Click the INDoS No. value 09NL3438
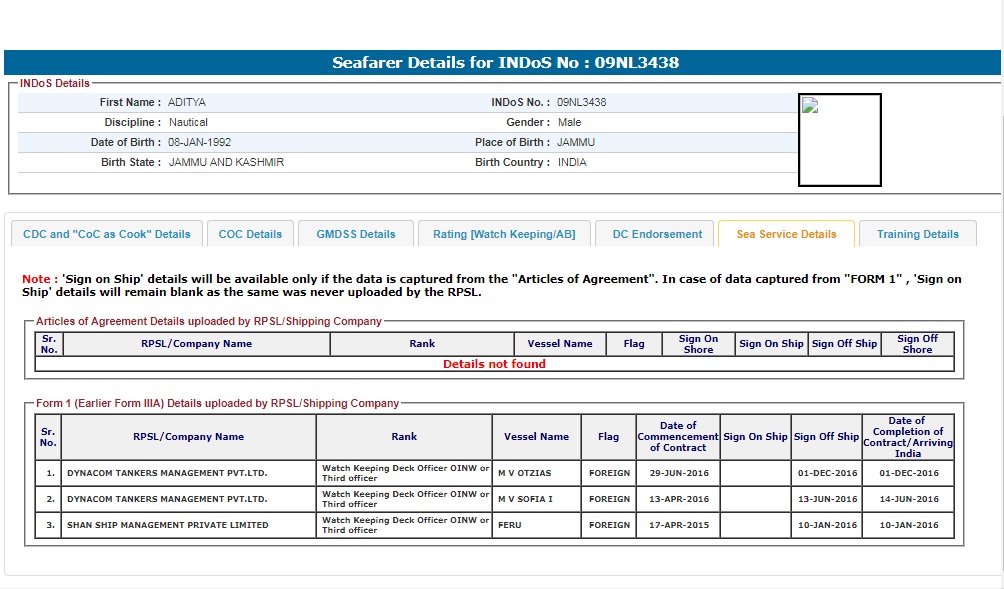 581,102
